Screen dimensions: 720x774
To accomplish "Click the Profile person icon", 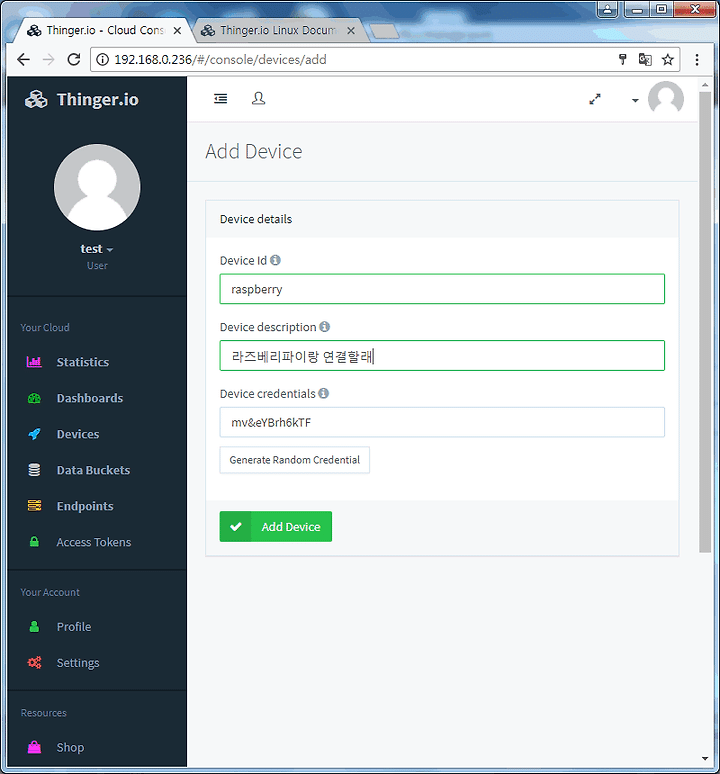I will (34, 626).
